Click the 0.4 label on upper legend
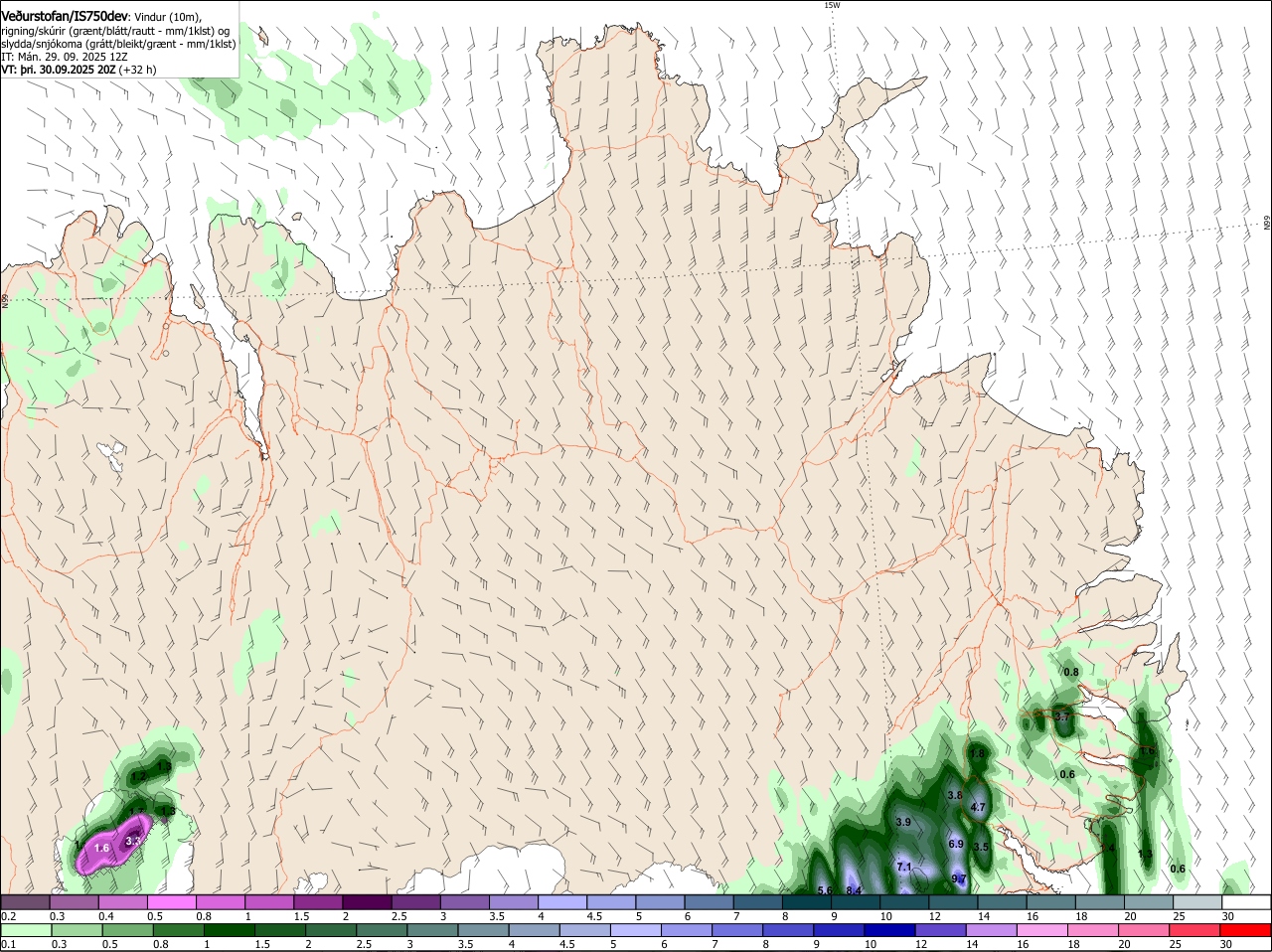1272x952 pixels. [106, 916]
